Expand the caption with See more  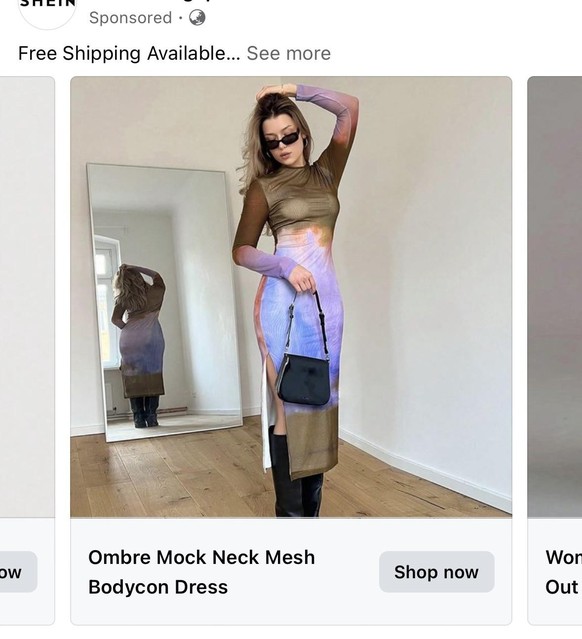pos(289,53)
